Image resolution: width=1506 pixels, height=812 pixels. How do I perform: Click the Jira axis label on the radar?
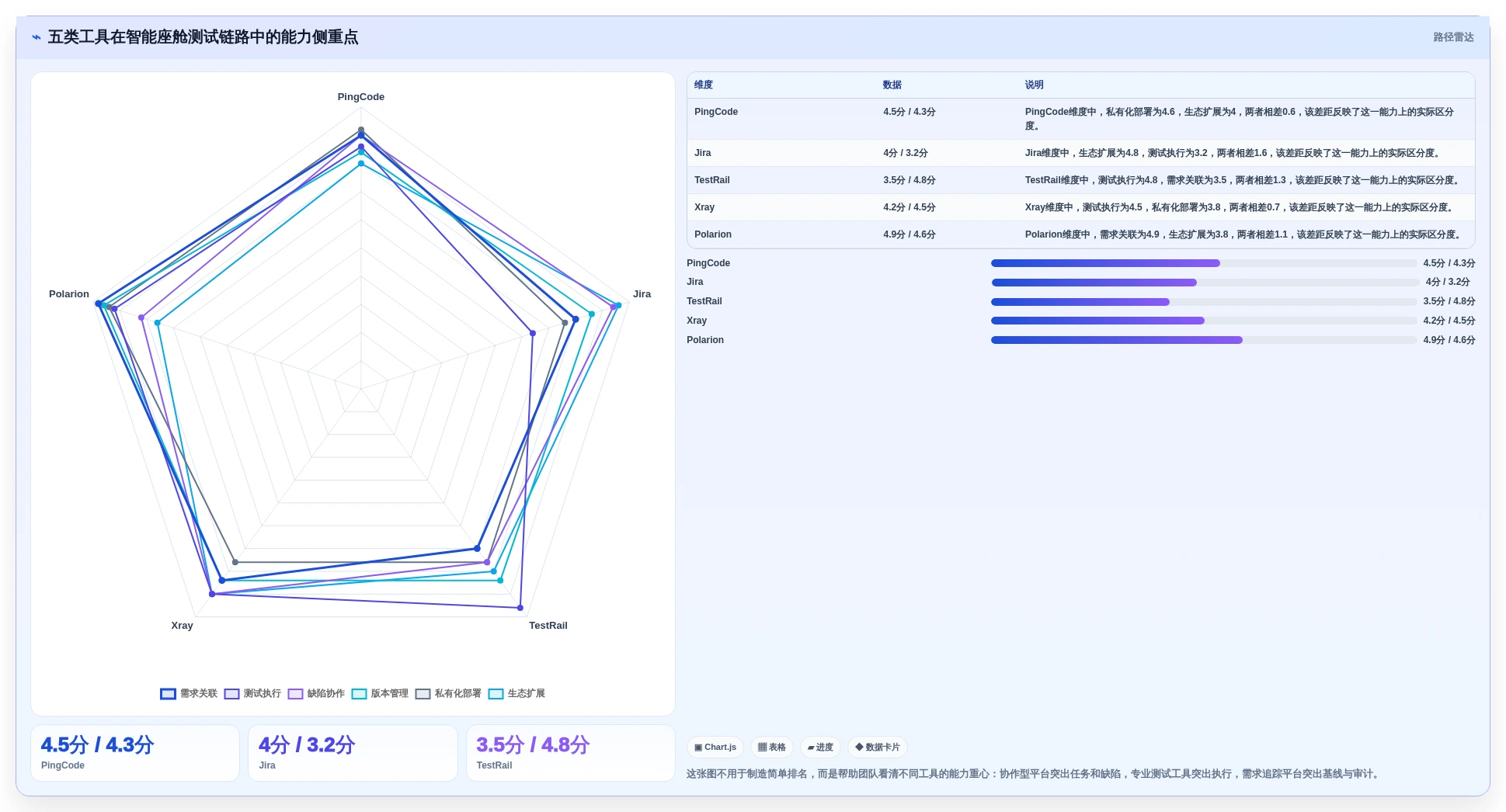[x=642, y=294]
